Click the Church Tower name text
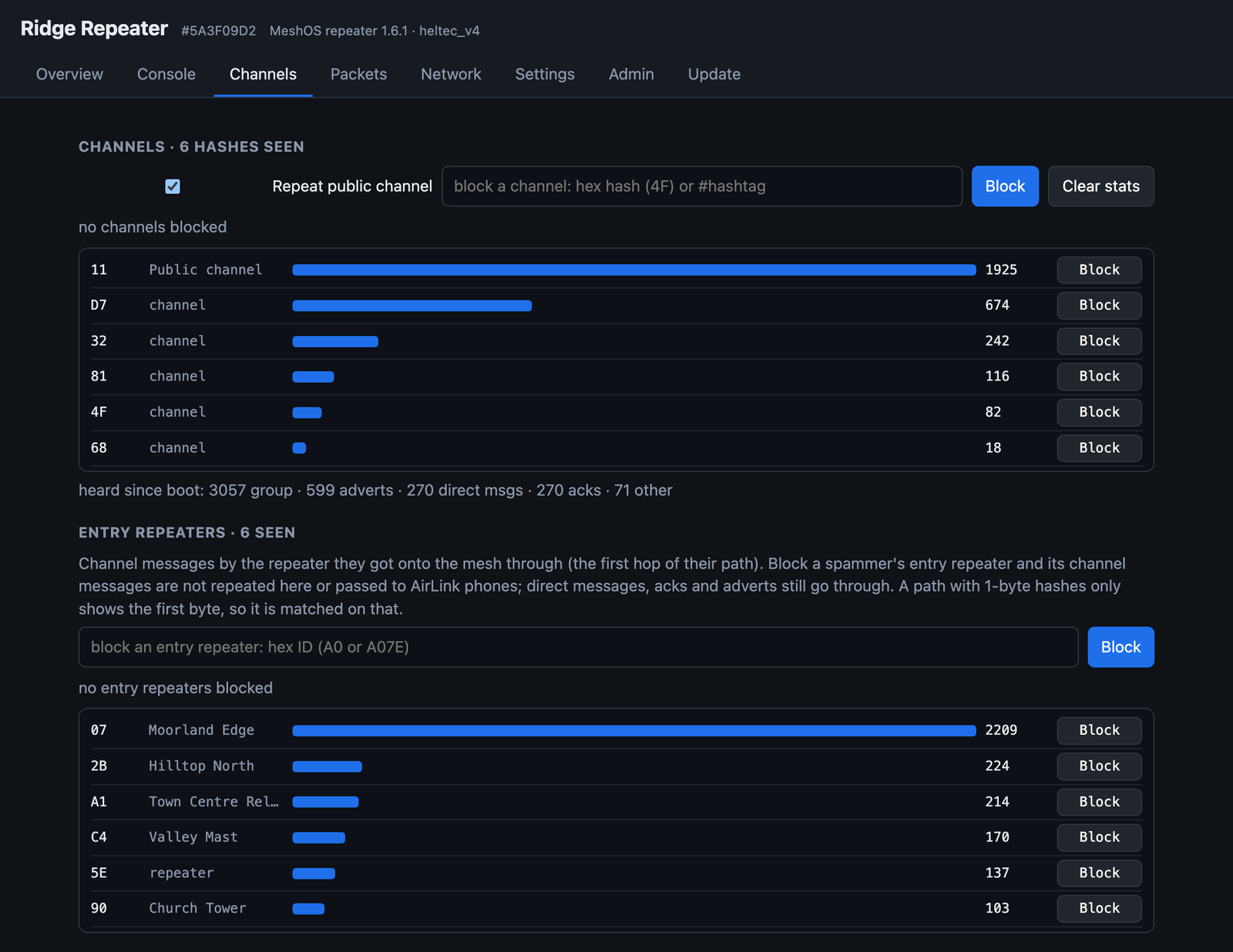 tap(197, 908)
